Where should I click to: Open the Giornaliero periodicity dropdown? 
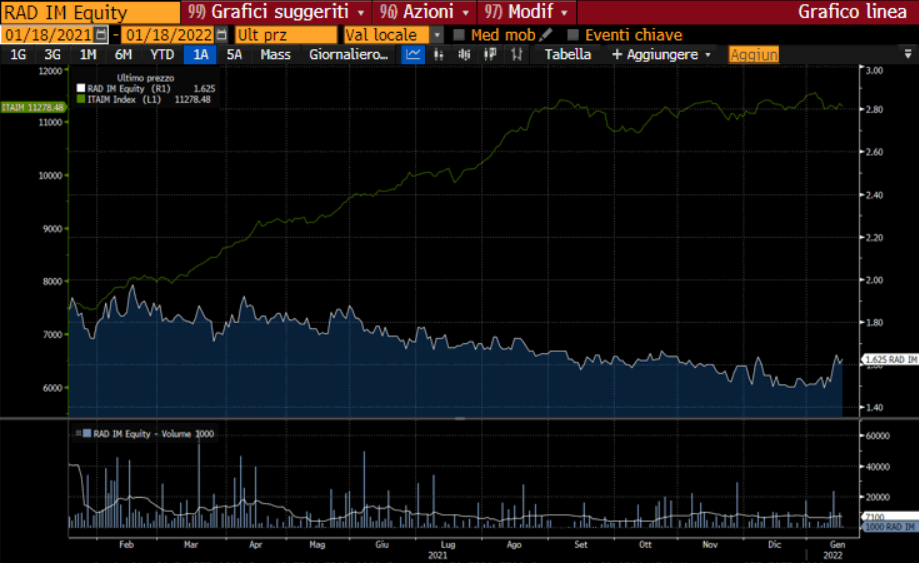tap(348, 54)
